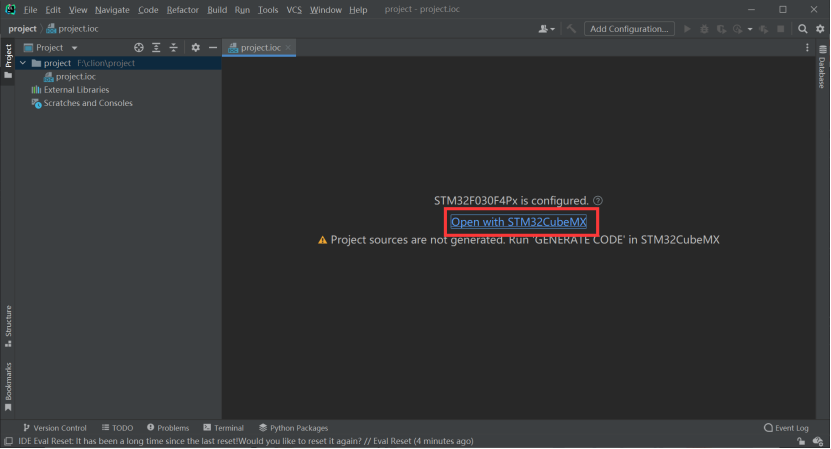Viewport: 831px width, 449px height.
Task: Click the Debug bug icon
Action: coord(704,29)
